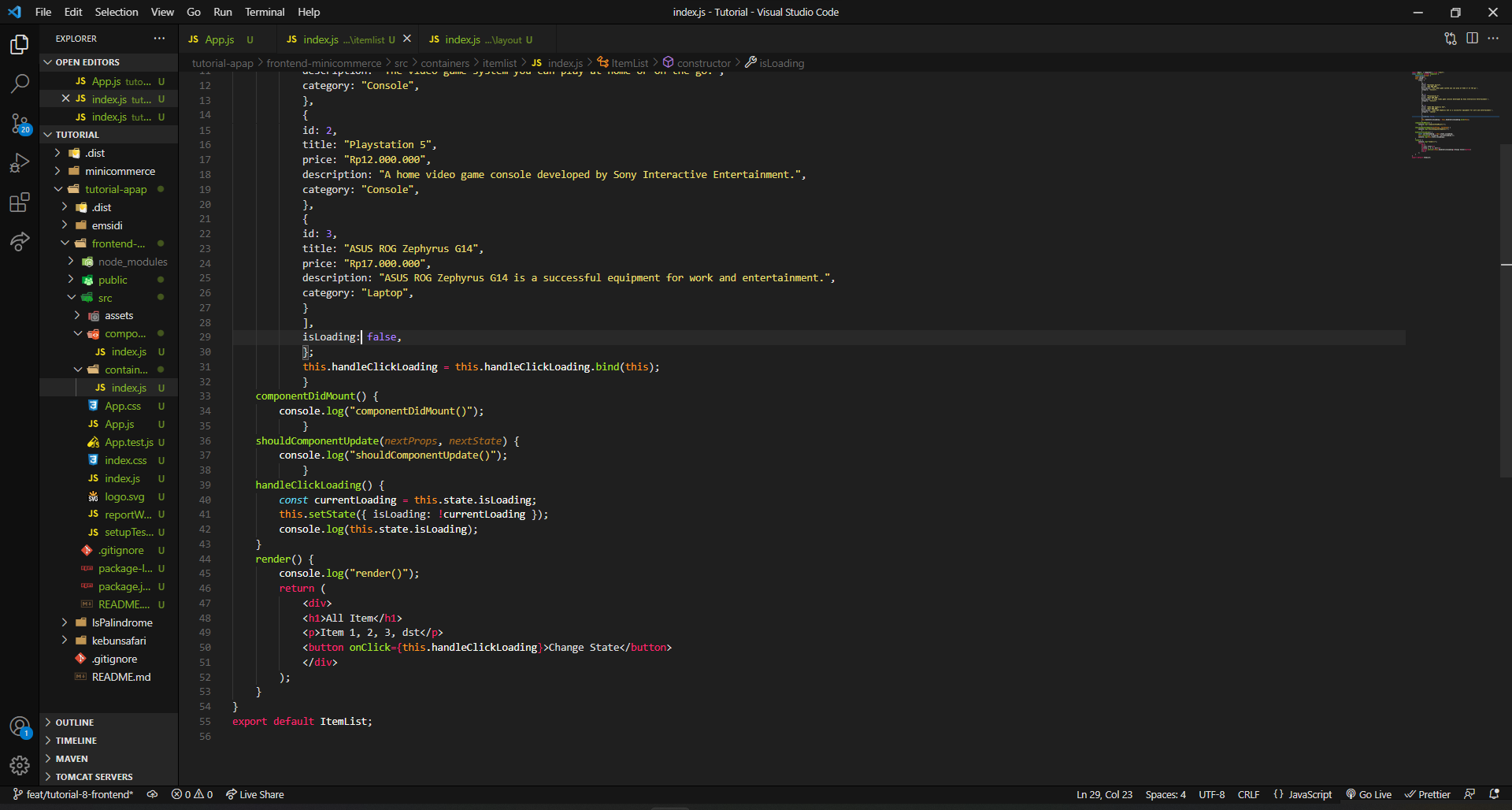Start a Live Share session
Viewport: 1512px width, 810px height.
click(254, 794)
